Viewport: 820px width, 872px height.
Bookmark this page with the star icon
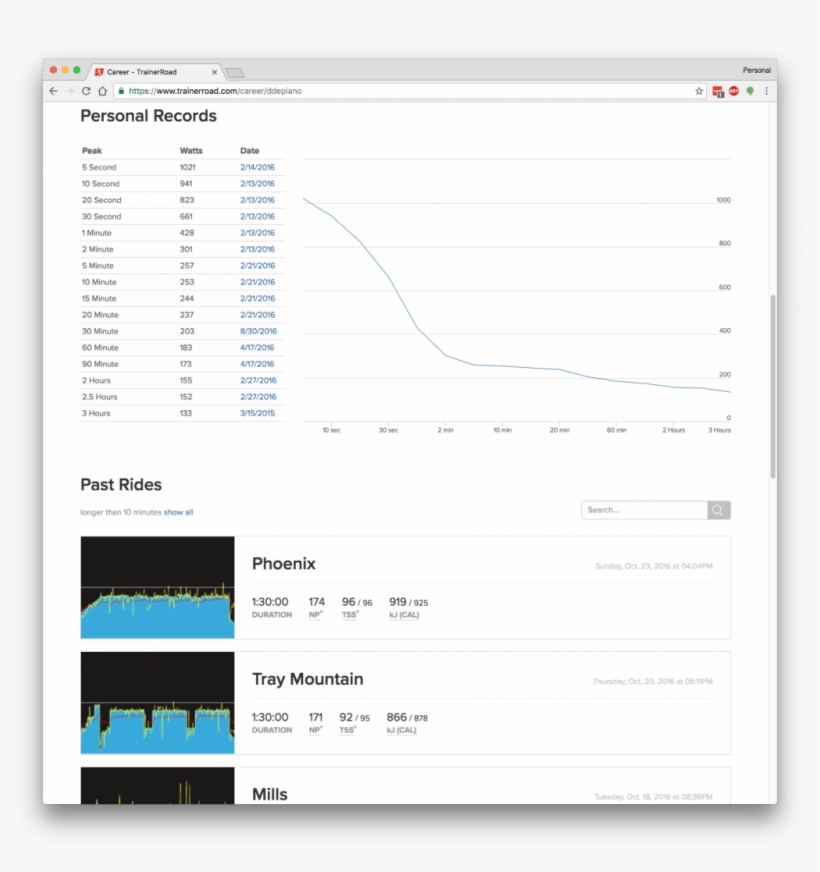pyautogui.click(x=699, y=91)
